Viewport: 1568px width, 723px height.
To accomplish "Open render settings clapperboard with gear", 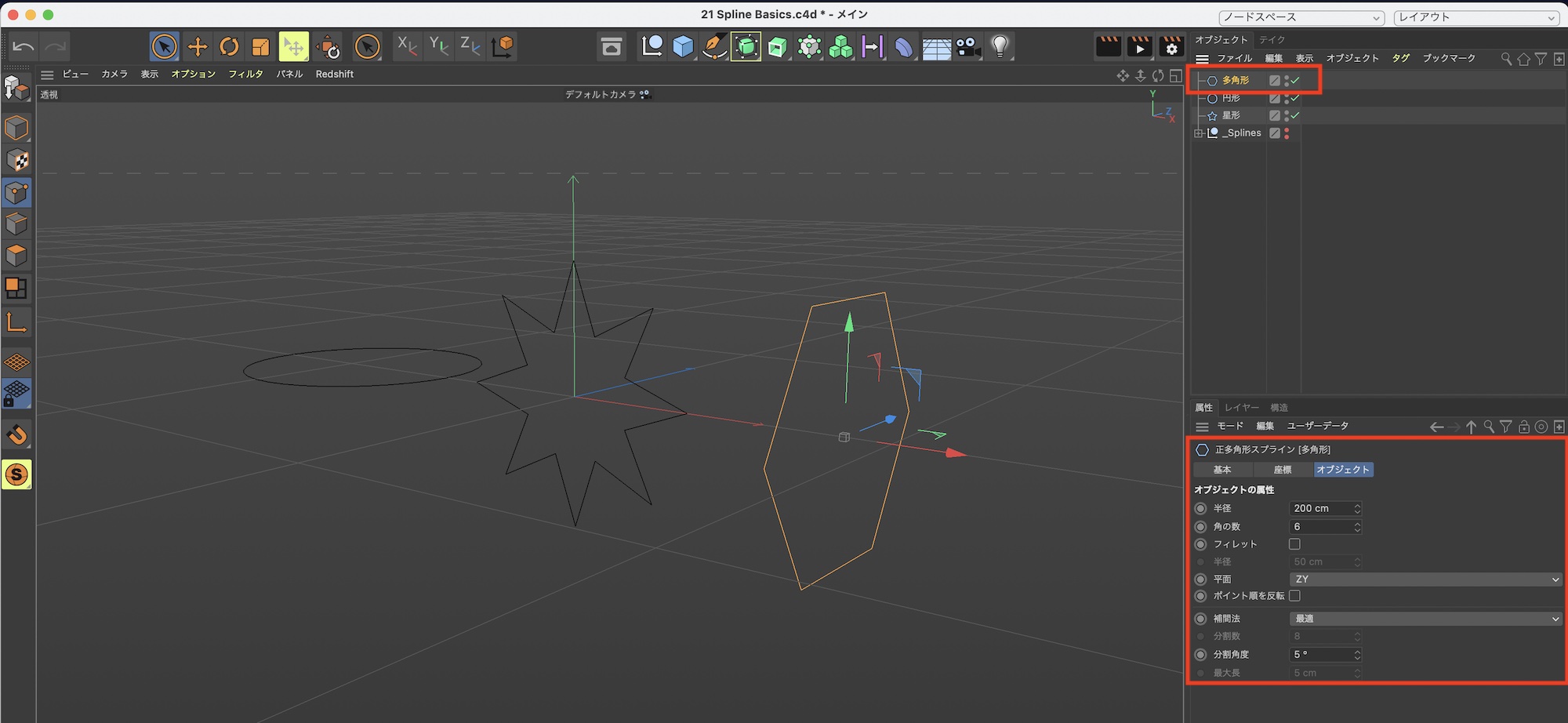I will coord(1171,47).
